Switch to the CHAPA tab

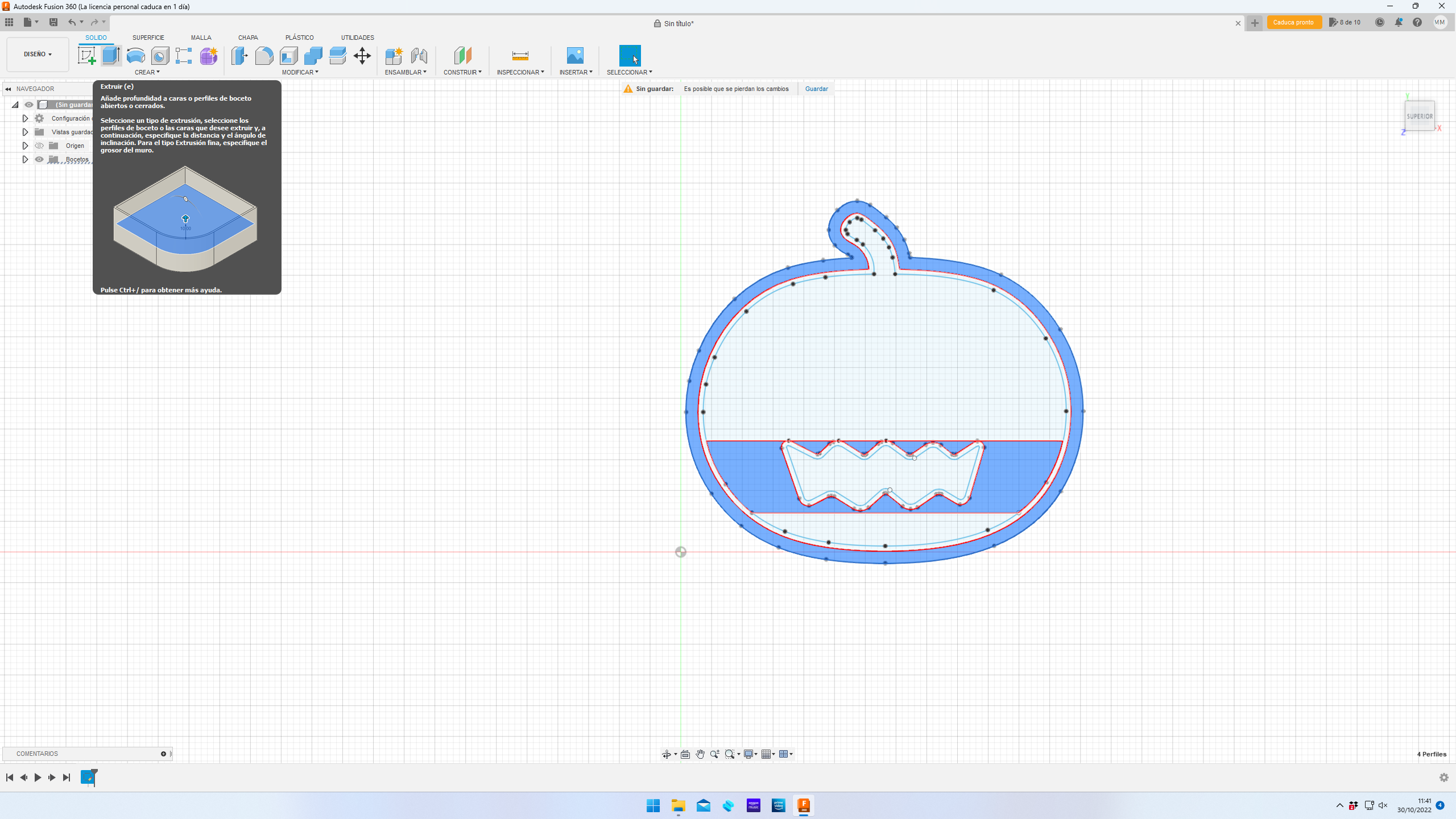coord(248,38)
